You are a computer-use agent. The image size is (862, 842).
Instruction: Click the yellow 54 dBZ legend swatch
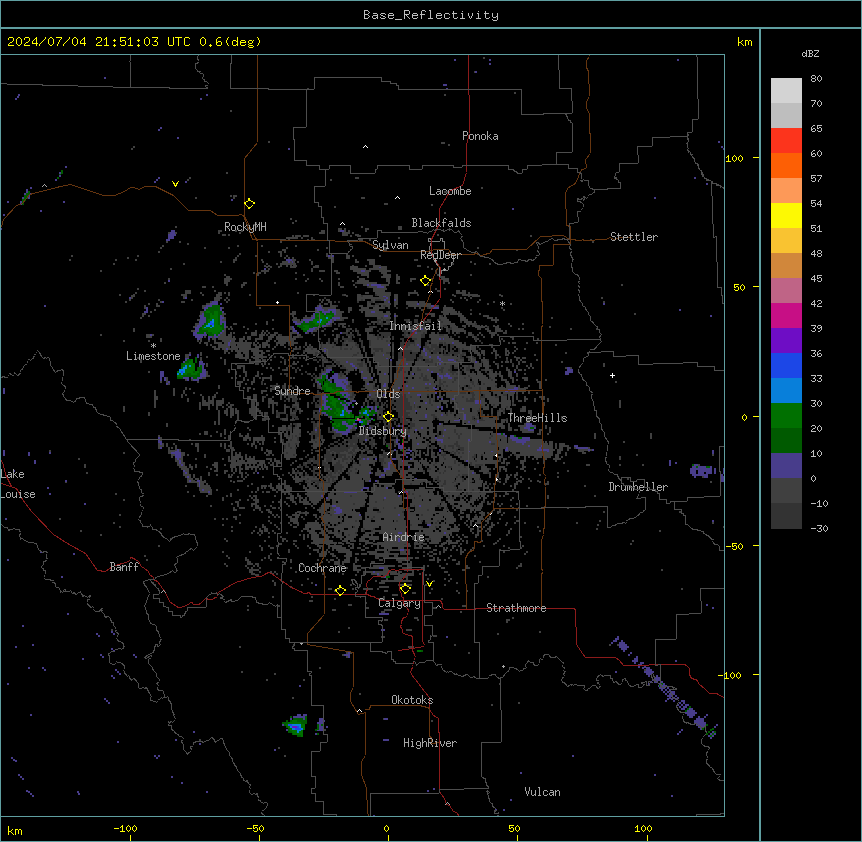click(786, 215)
